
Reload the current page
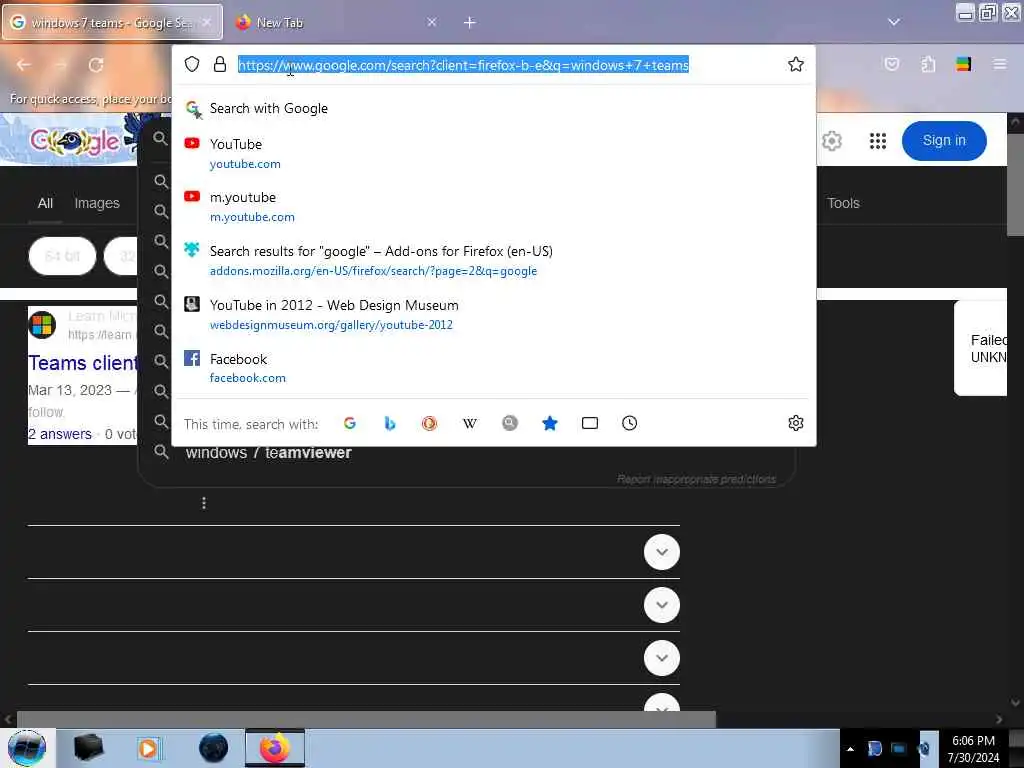pyautogui.click(x=96, y=65)
